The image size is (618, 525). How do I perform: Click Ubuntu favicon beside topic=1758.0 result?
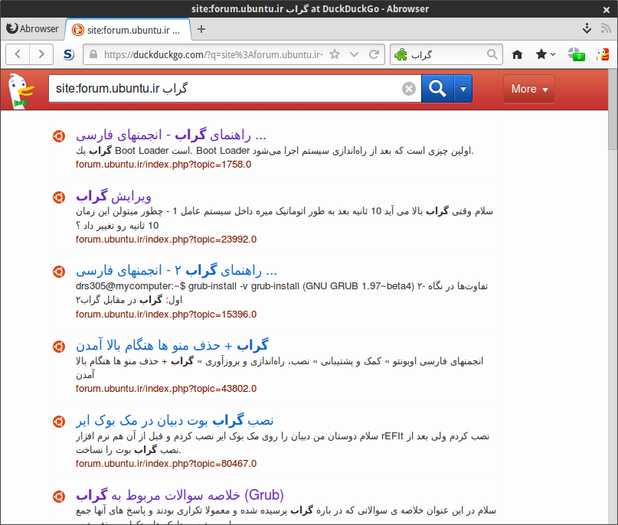(x=59, y=136)
